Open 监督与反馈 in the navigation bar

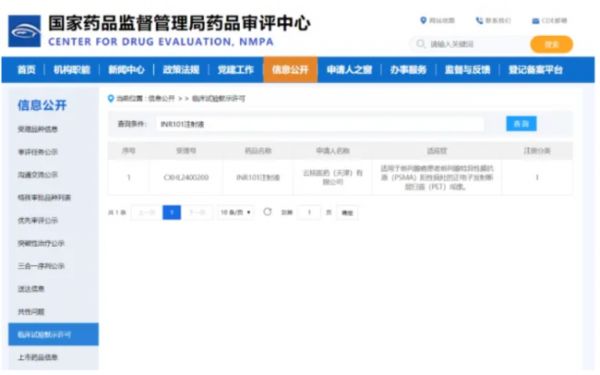coord(467,70)
